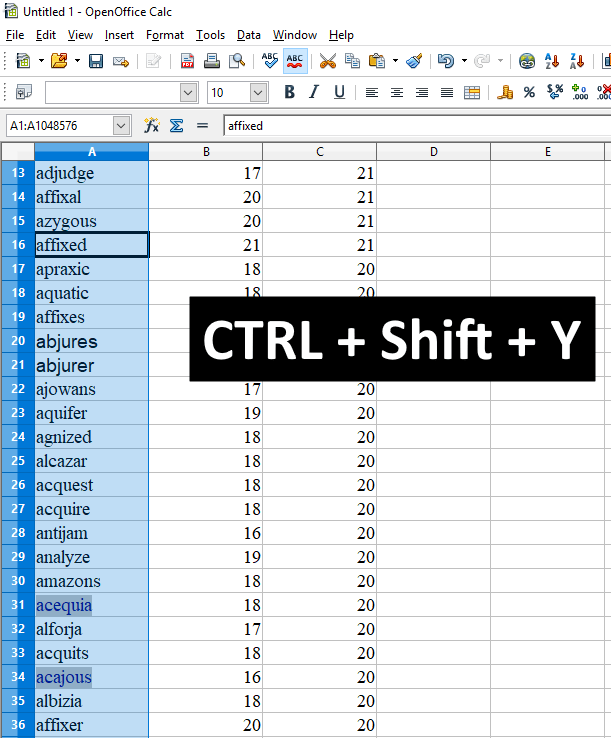Click Add Decimal Place icon

coord(579,92)
